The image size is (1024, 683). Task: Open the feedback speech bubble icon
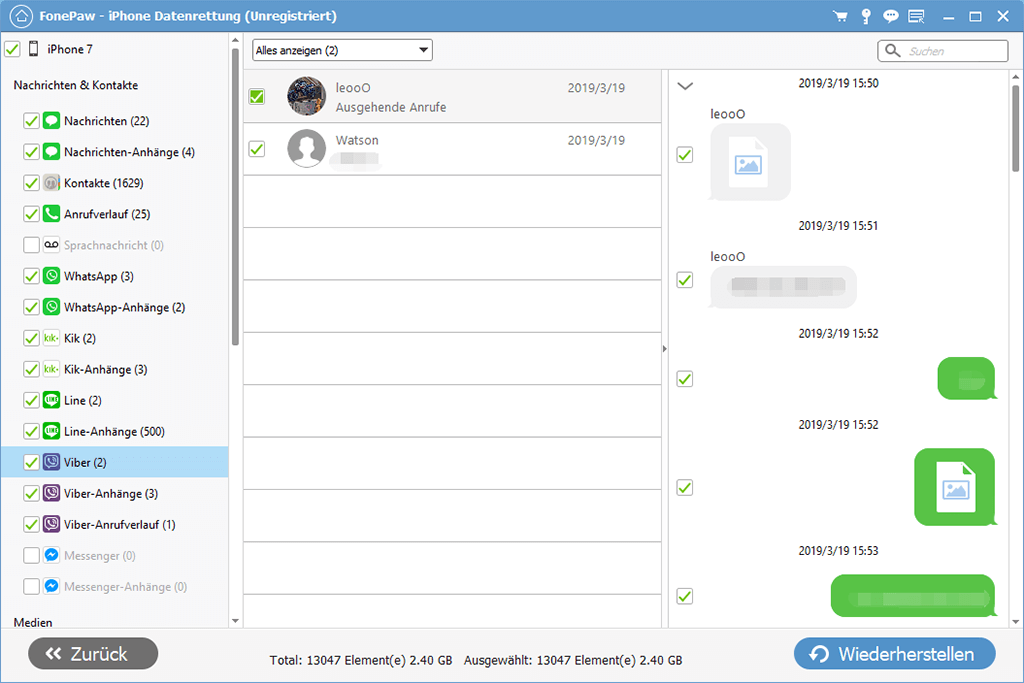pyautogui.click(x=890, y=16)
